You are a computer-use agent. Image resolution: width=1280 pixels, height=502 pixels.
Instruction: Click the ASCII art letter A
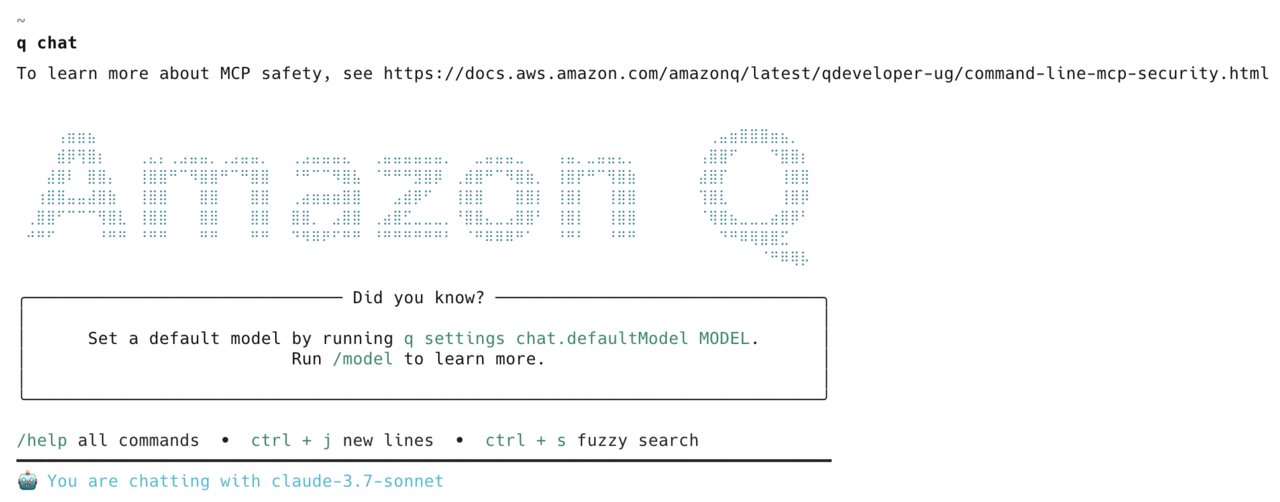click(78, 187)
